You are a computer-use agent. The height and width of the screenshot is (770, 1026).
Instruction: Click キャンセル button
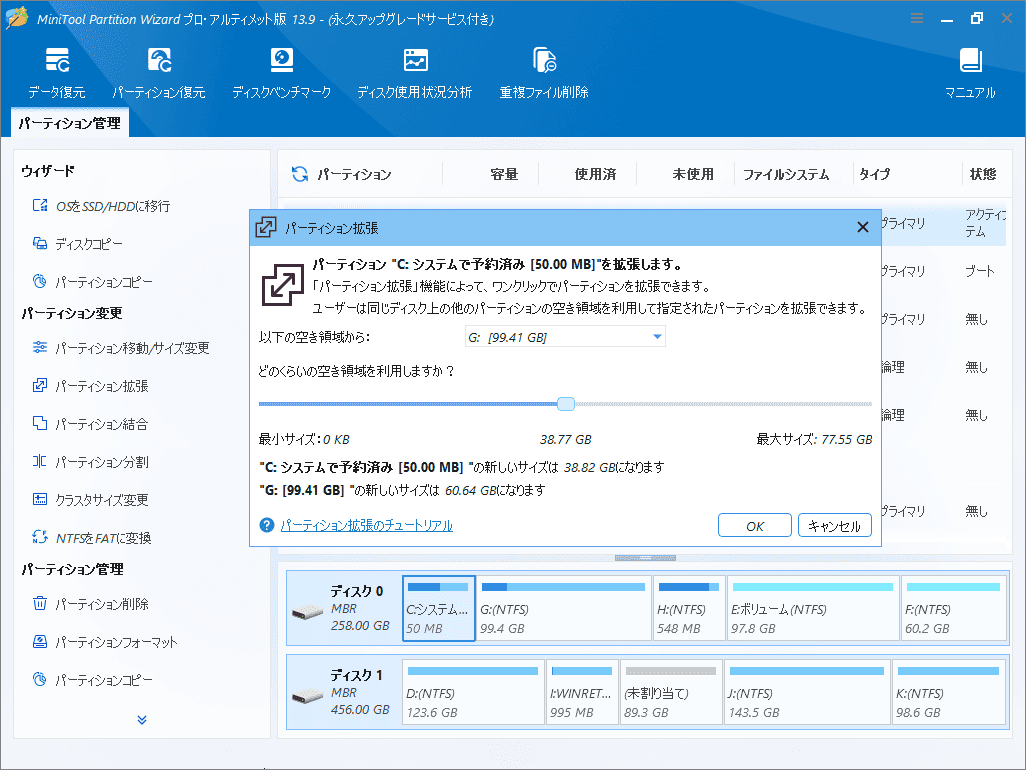pyautogui.click(x=834, y=525)
